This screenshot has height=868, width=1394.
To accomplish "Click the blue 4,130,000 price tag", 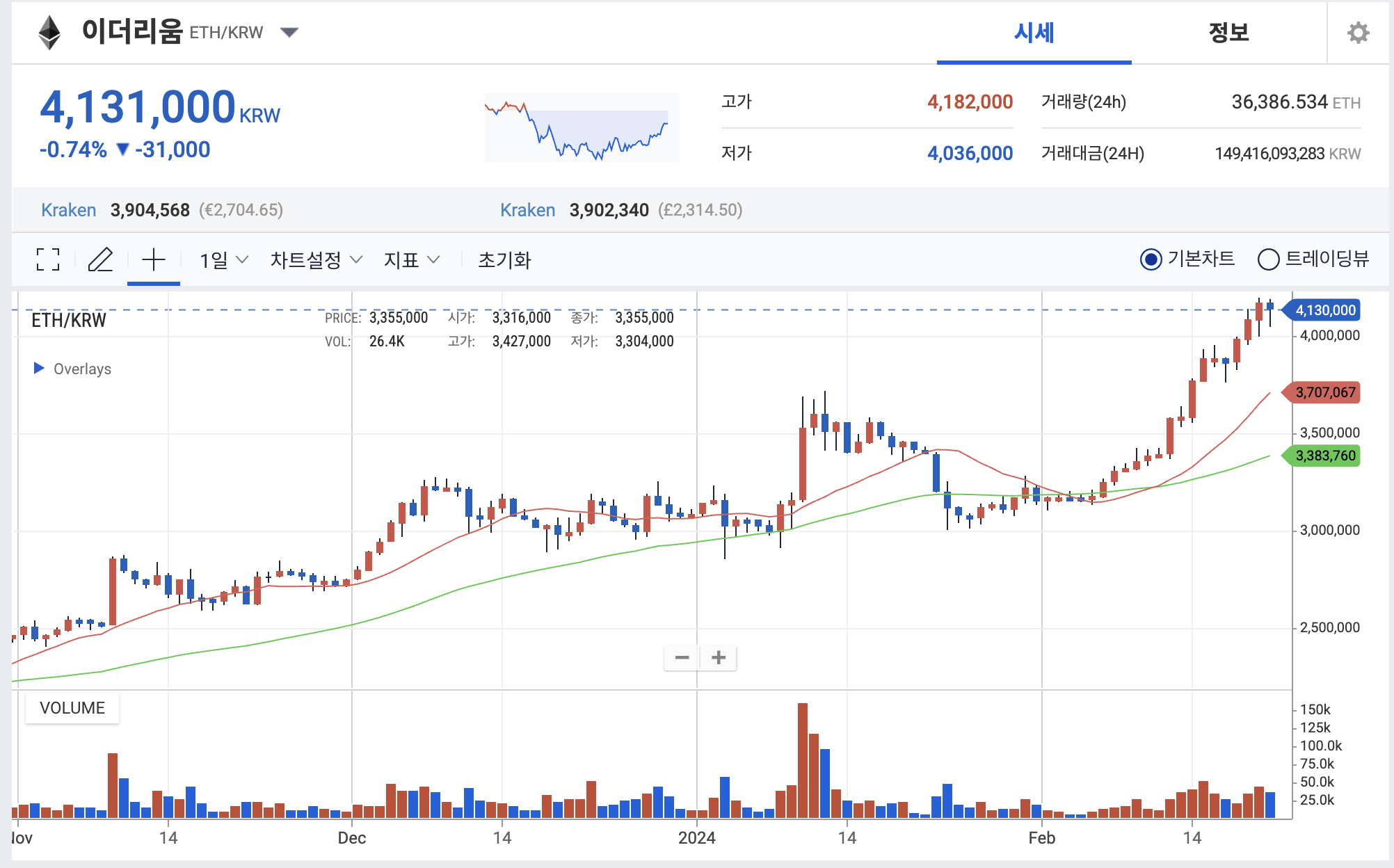I will [1324, 310].
